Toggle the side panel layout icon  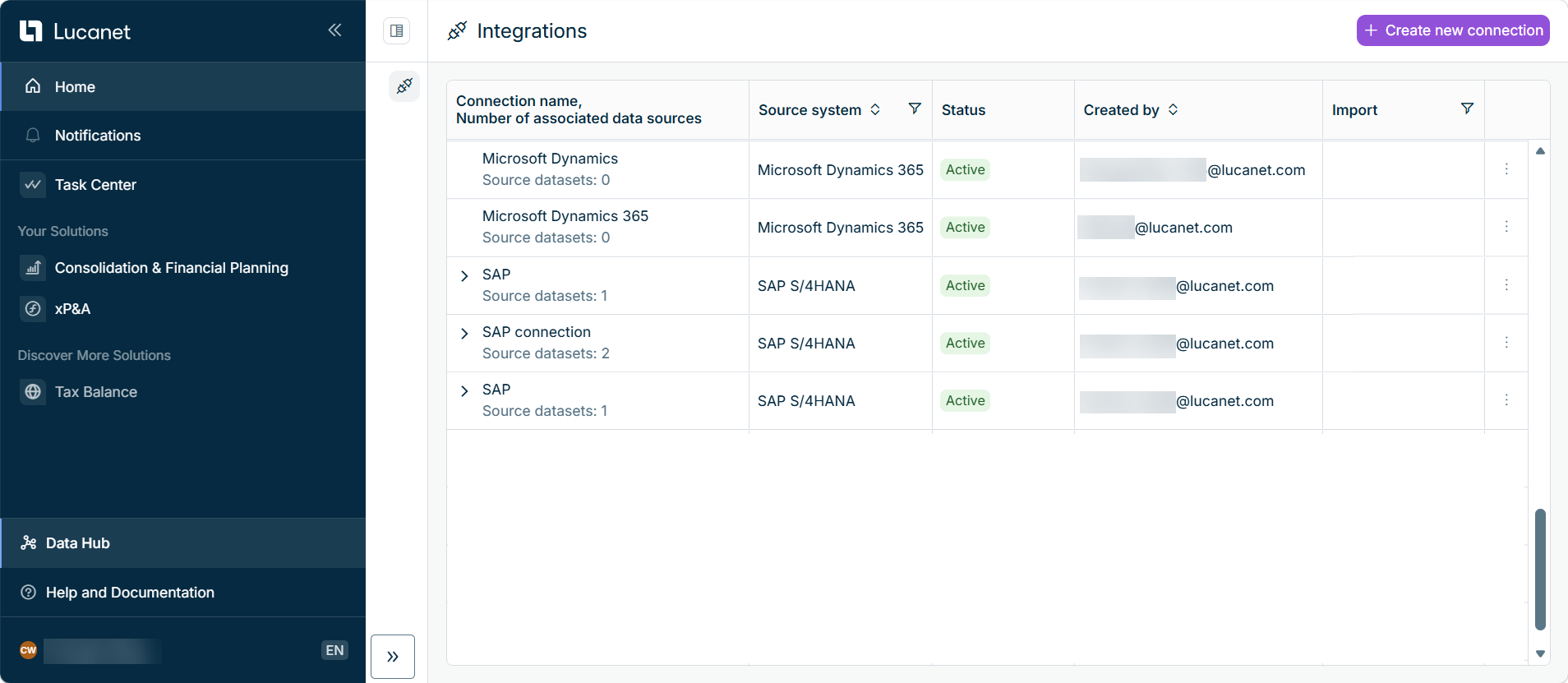click(397, 31)
